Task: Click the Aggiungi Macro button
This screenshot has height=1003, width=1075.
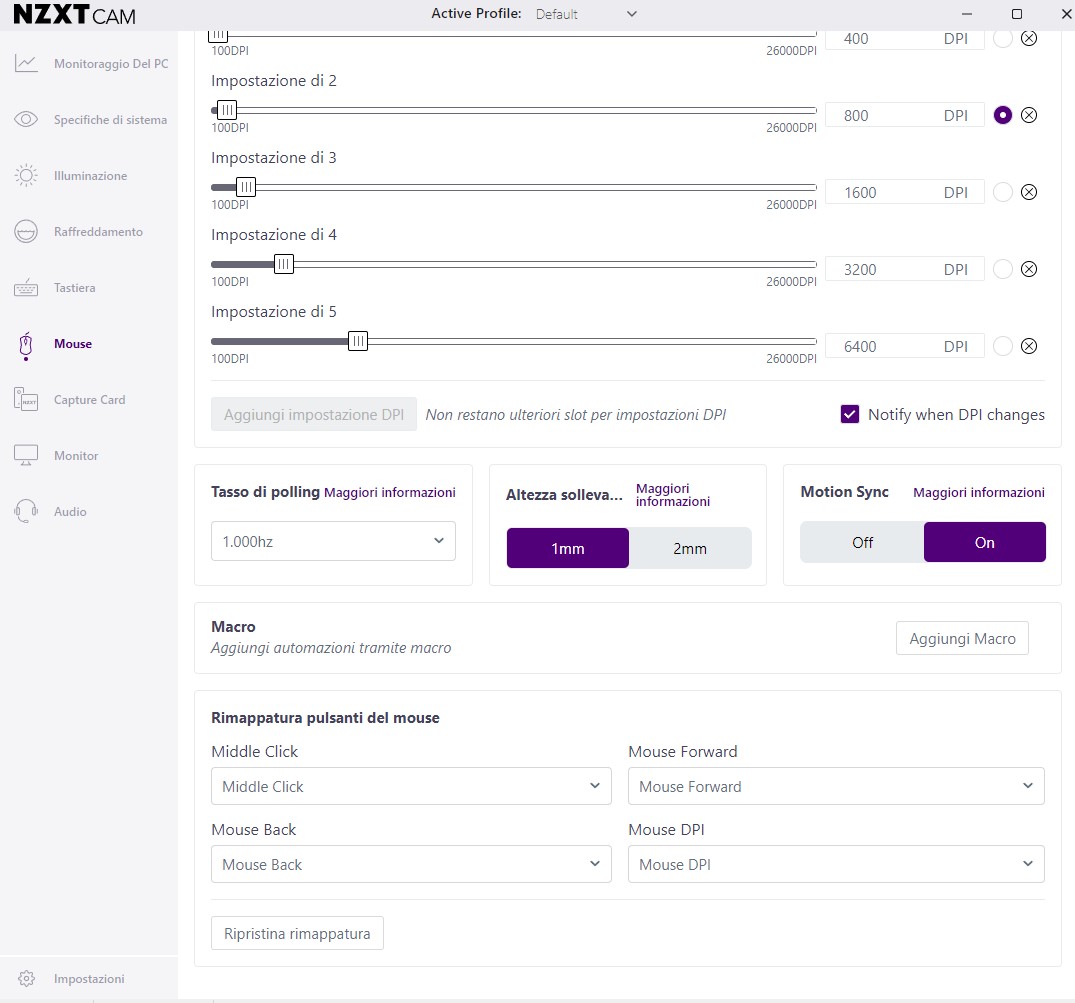Action: pyautogui.click(x=962, y=638)
